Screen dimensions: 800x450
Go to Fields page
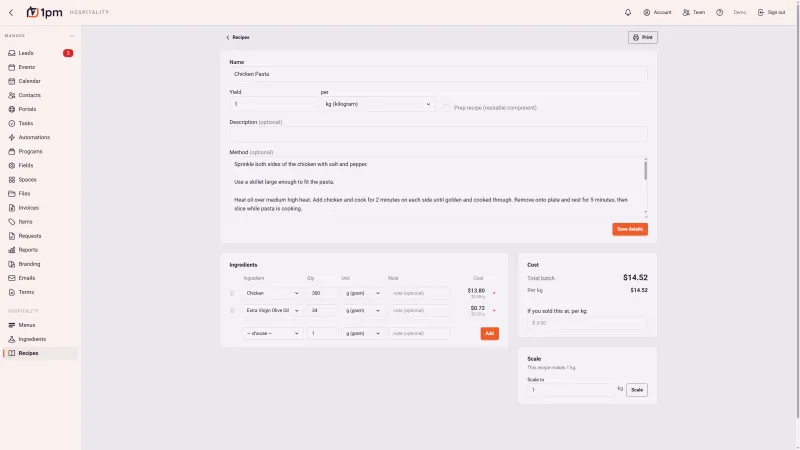click(40, 165)
